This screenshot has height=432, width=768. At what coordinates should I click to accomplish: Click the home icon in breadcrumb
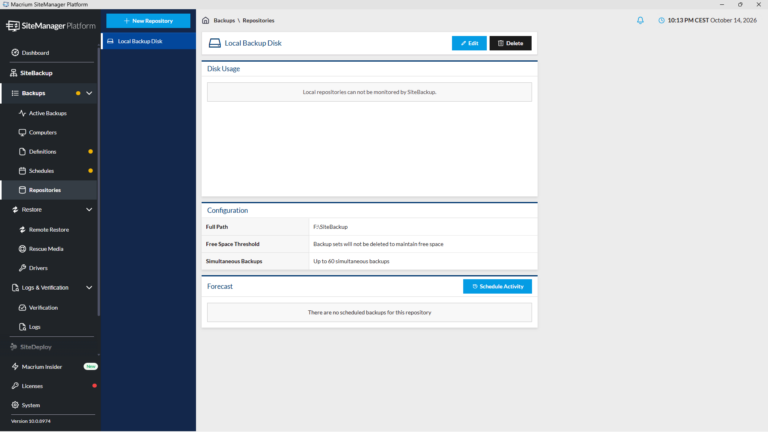pos(206,21)
